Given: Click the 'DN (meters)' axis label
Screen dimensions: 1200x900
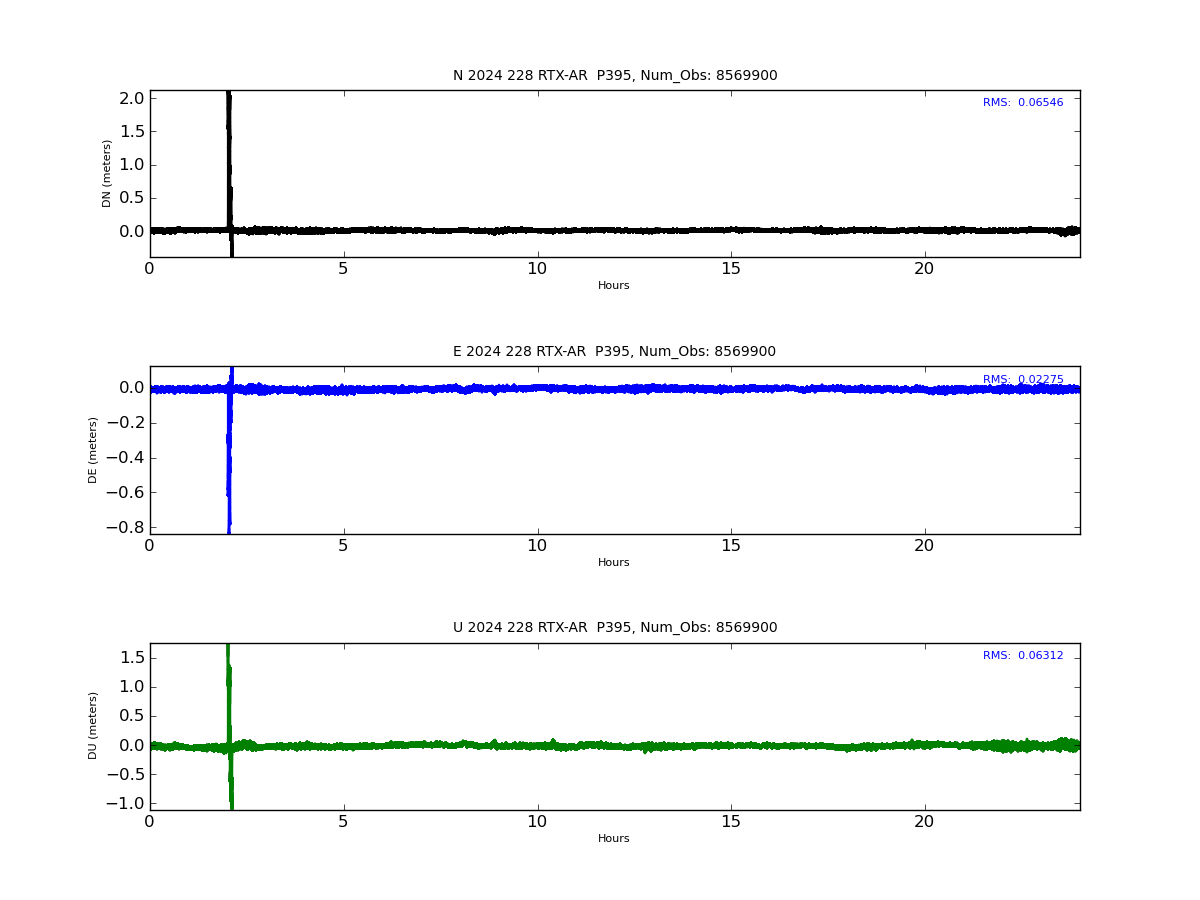Looking at the screenshot, I should pos(107,173).
